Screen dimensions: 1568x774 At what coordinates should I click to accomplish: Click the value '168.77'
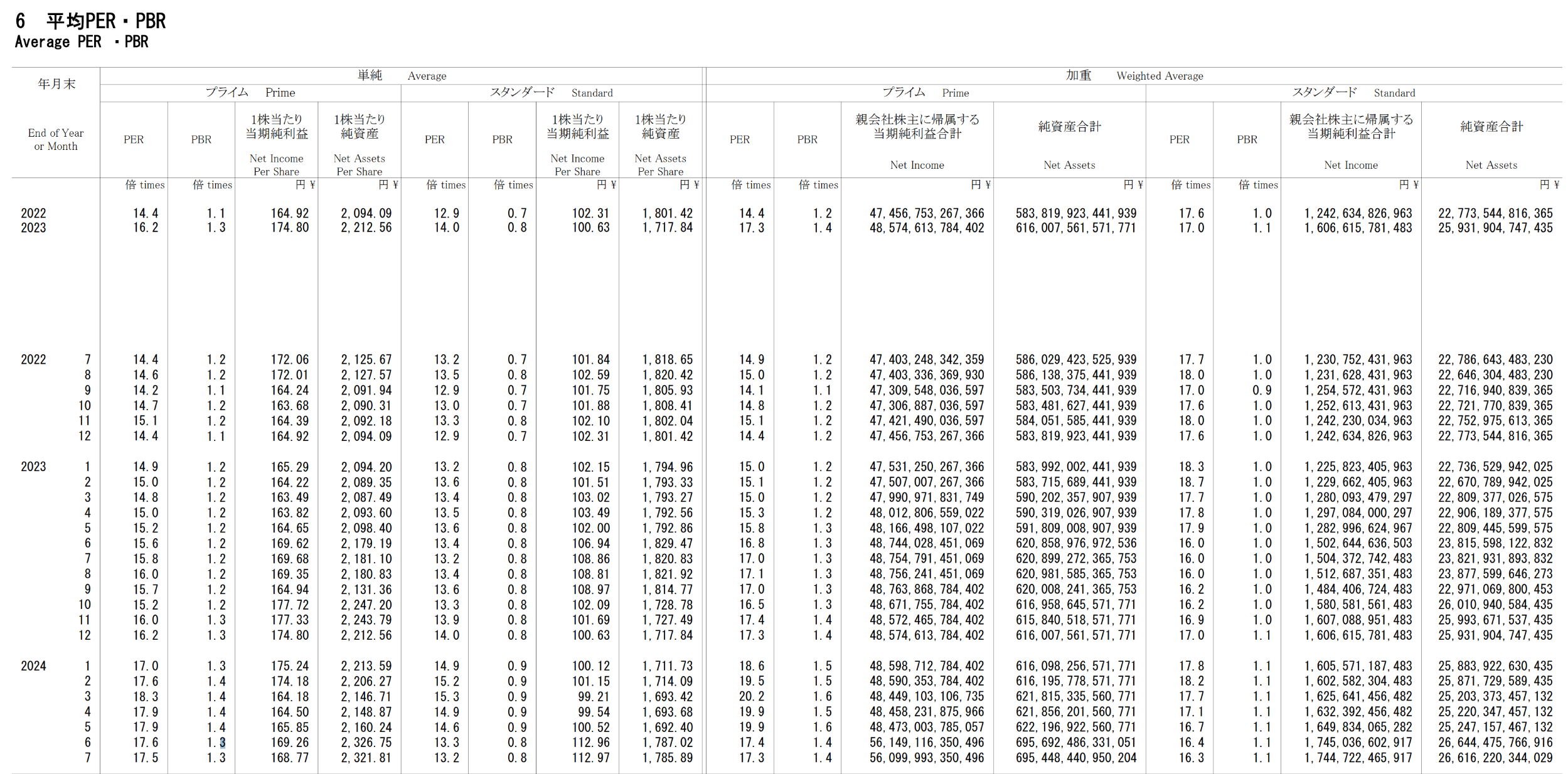click(290, 758)
